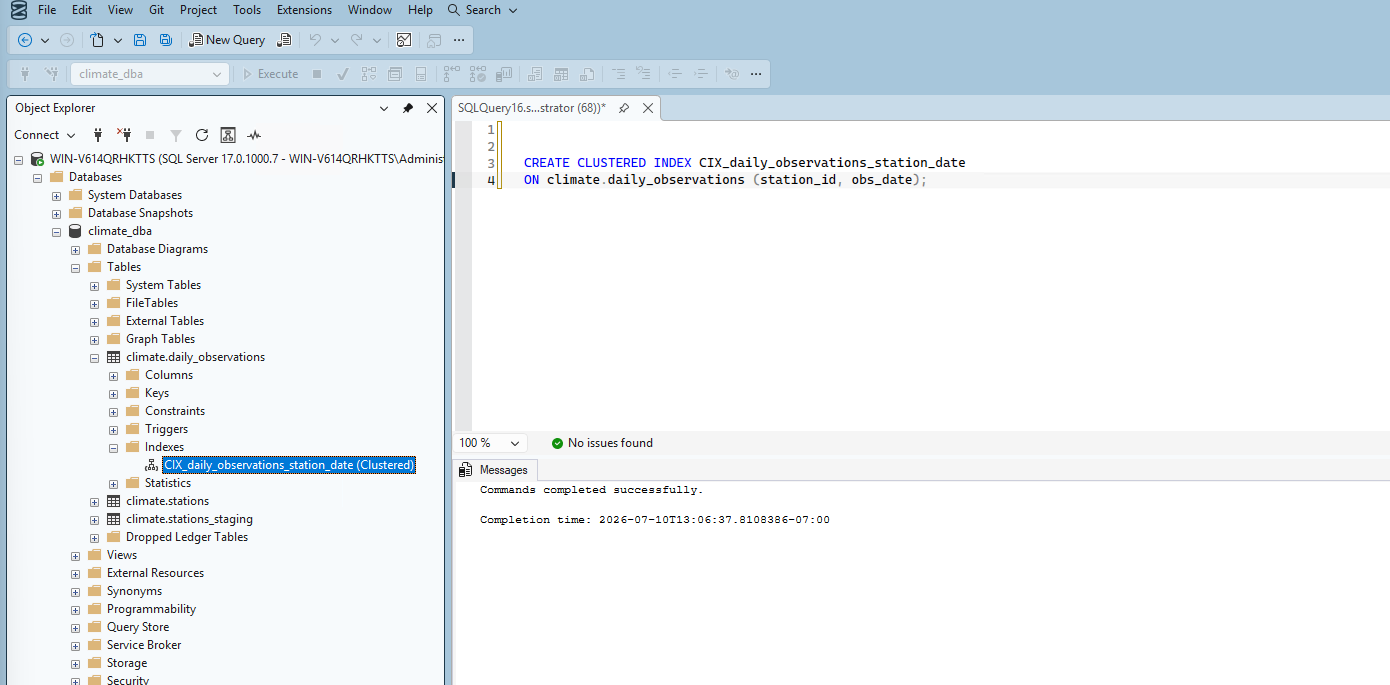1390x685 pixels.
Task: Click the No issues found indicator
Action: (x=601, y=443)
